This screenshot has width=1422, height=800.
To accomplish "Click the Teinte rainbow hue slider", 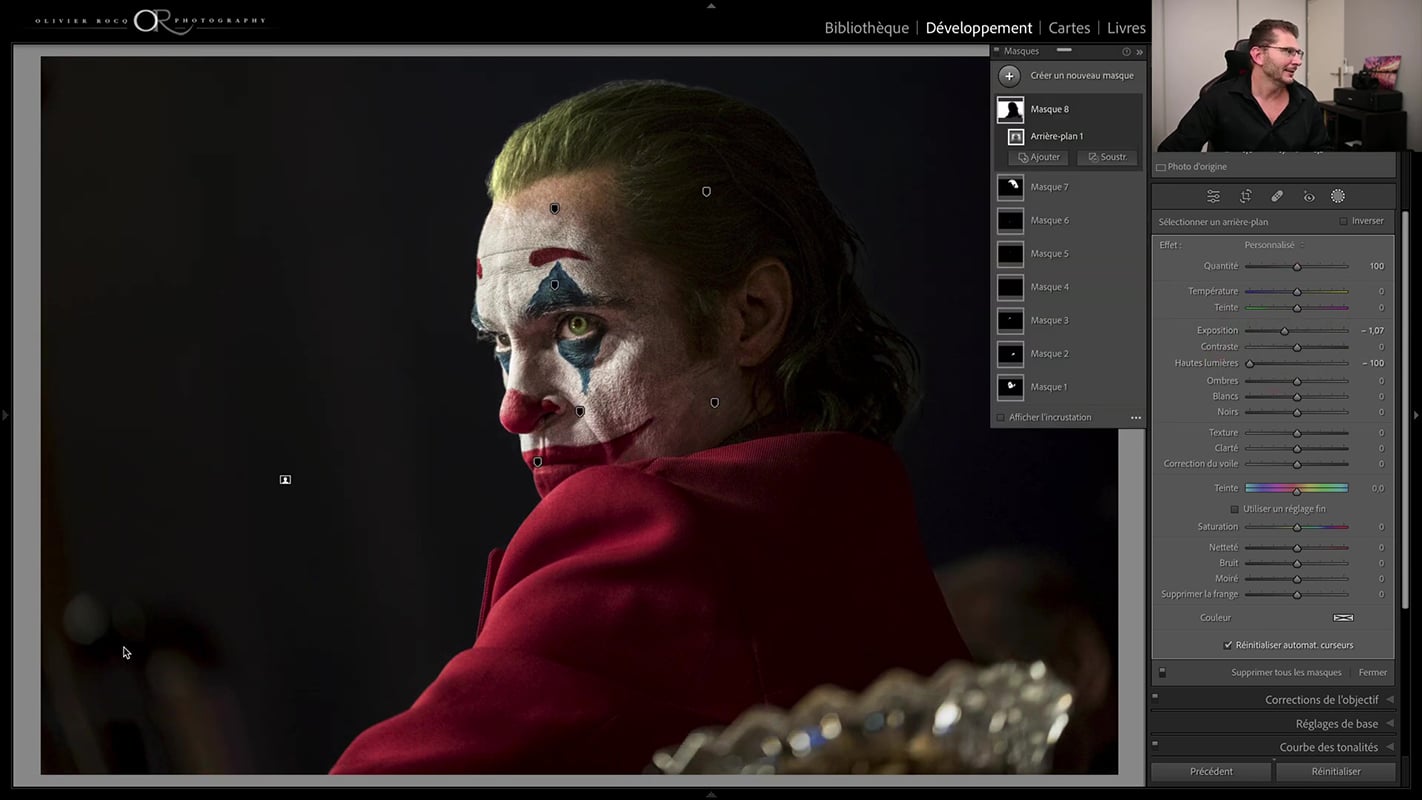I will coord(1296,488).
